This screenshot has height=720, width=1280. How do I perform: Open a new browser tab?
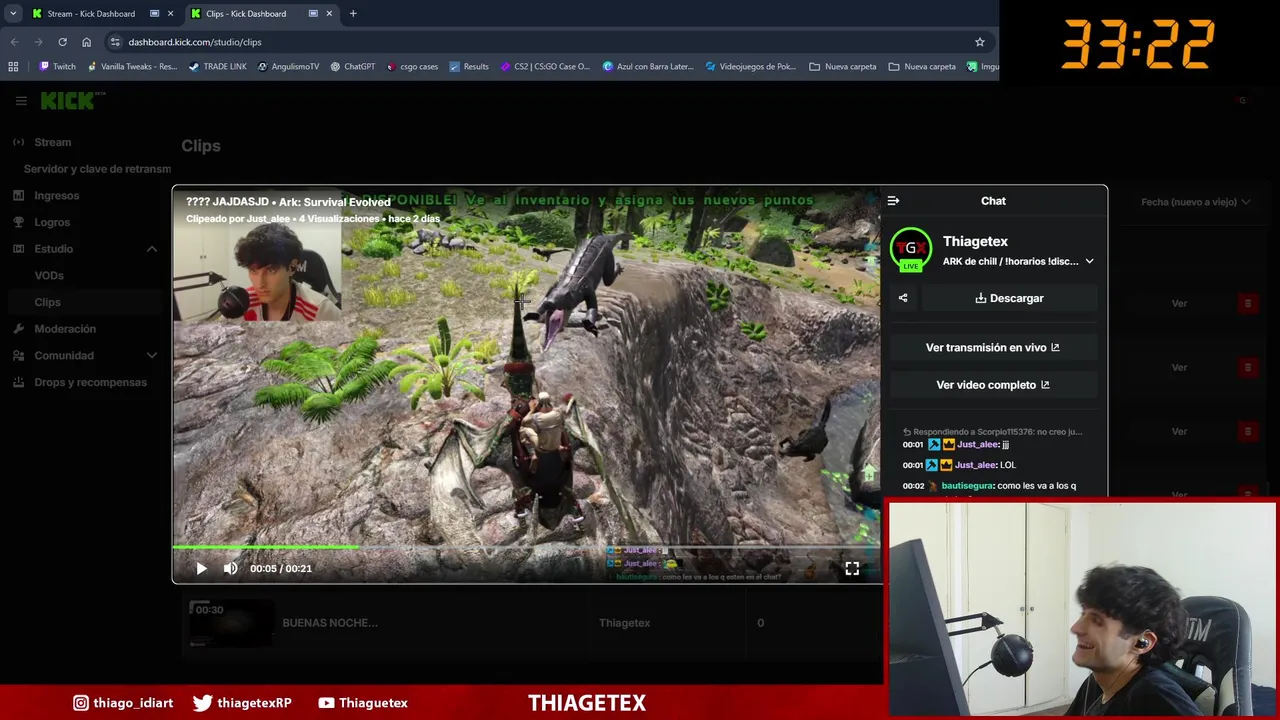pyautogui.click(x=353, y=14)
